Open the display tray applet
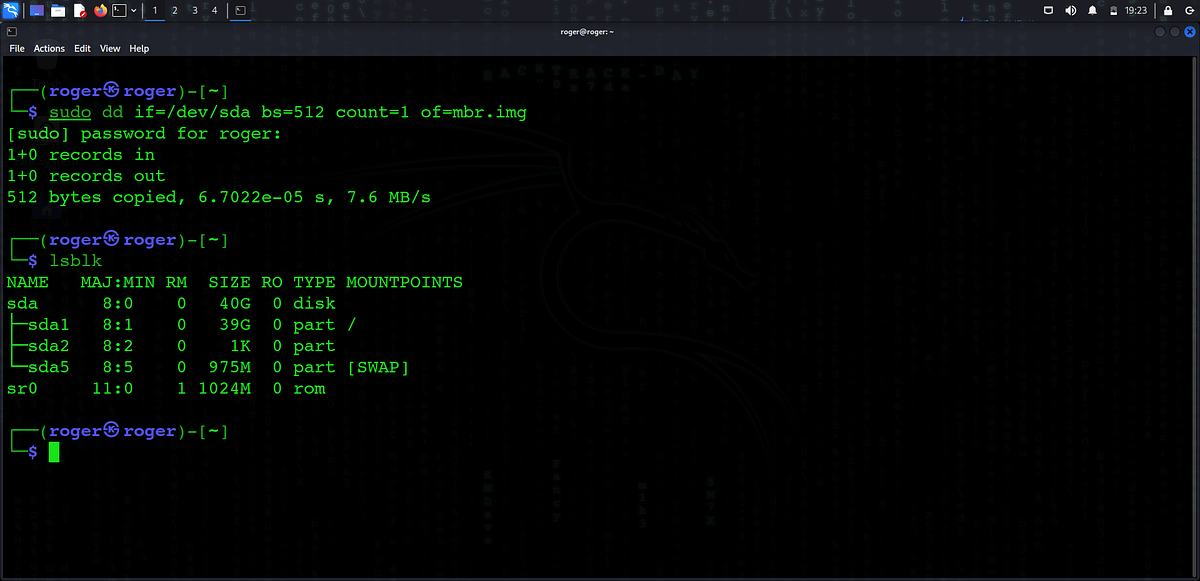Screen dimensions: 1200x581 tap(1046, 10)
